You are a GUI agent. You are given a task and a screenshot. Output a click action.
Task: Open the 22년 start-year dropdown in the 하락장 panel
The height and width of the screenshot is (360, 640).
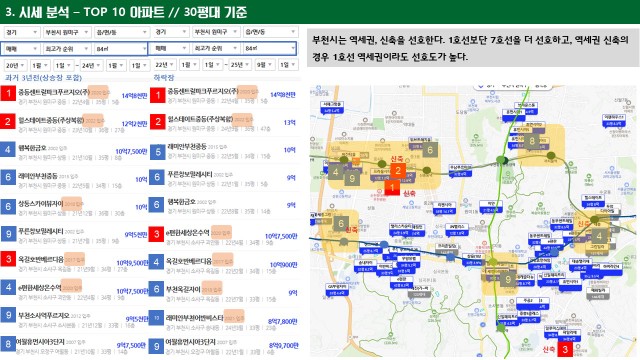[x=164, y=64]
